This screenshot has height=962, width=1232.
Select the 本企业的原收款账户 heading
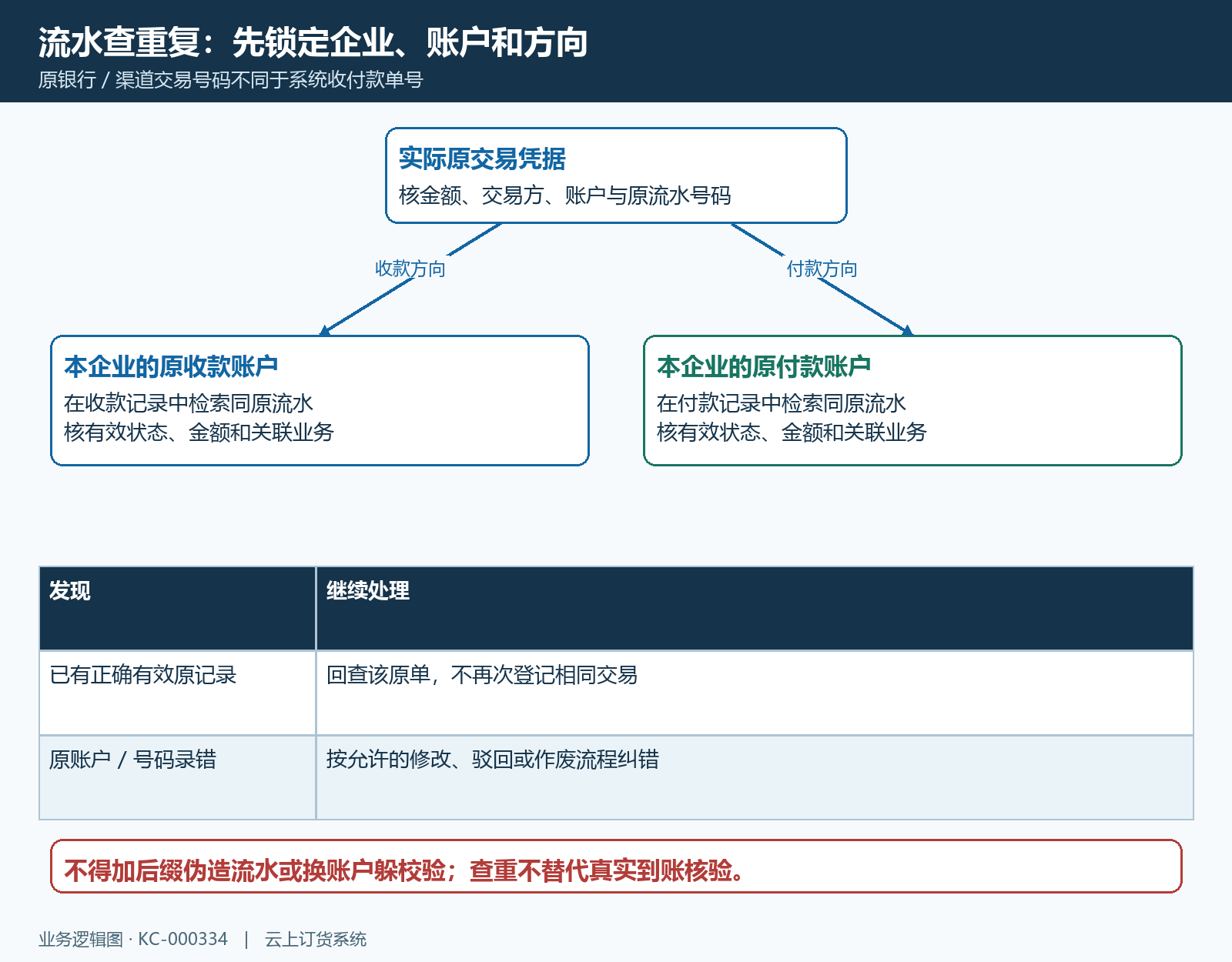pos(171,366)
